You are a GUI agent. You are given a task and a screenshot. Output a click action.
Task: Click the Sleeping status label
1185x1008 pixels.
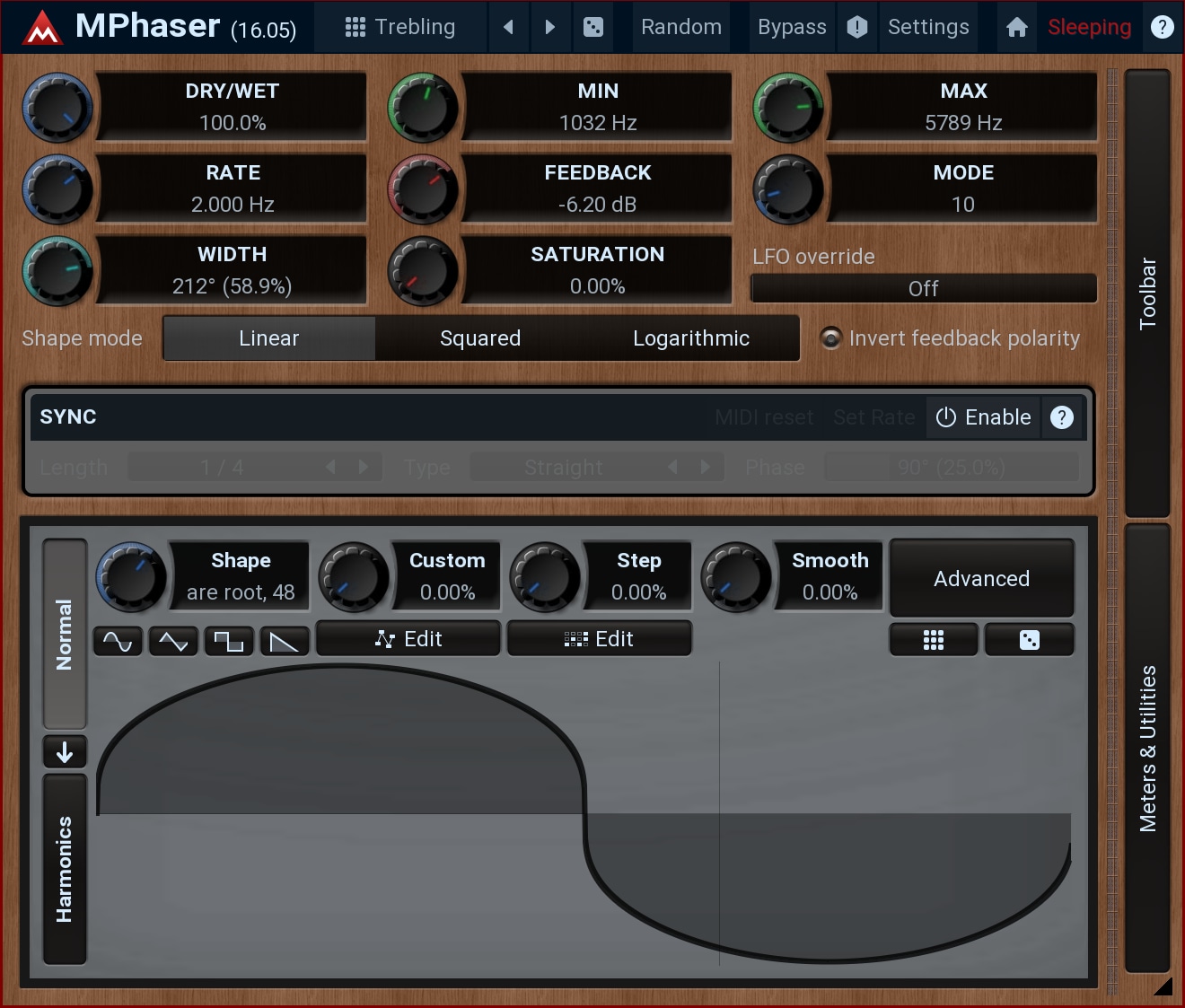point(1090,27)
